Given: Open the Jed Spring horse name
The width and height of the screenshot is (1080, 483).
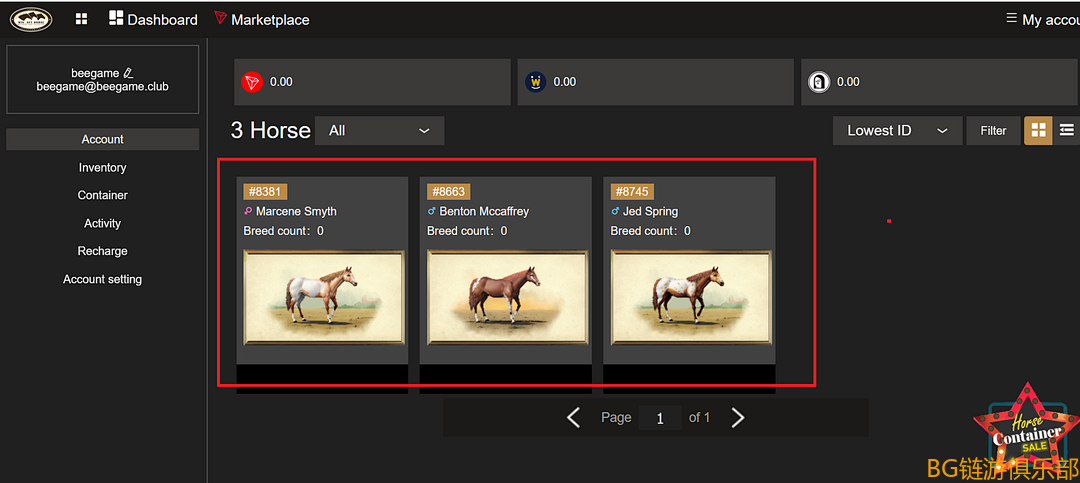Looking at the screenshot, I should pyautogui.click(x=651, y=211).
